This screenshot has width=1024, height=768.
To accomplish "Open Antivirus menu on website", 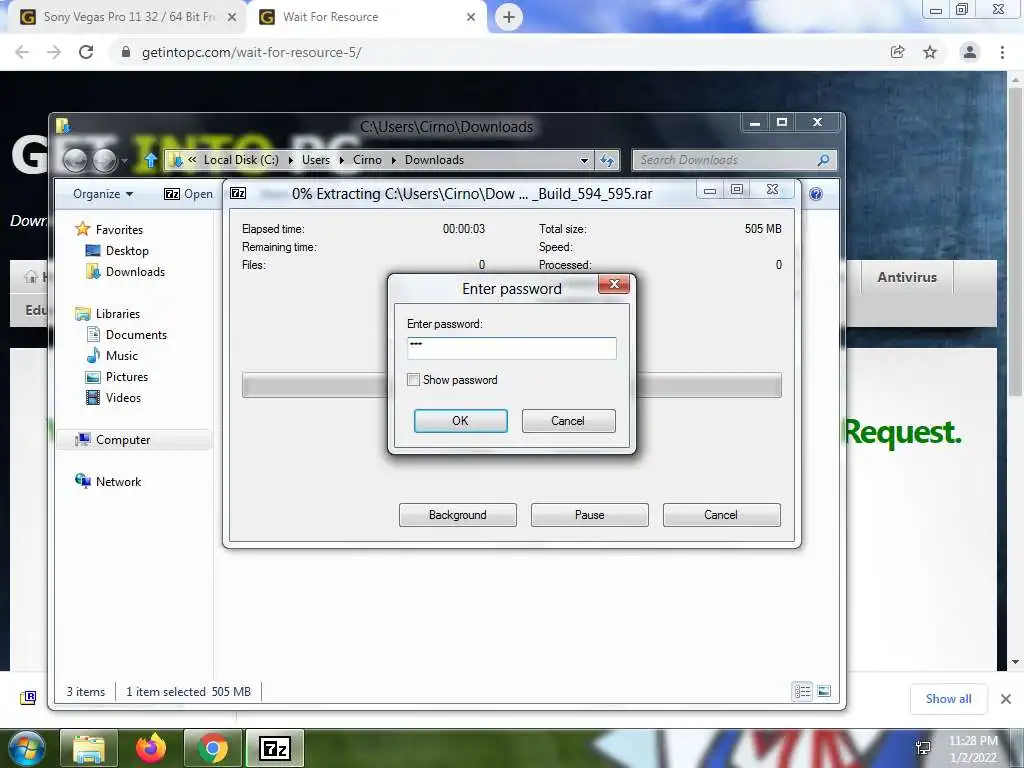I will point(907,277).
